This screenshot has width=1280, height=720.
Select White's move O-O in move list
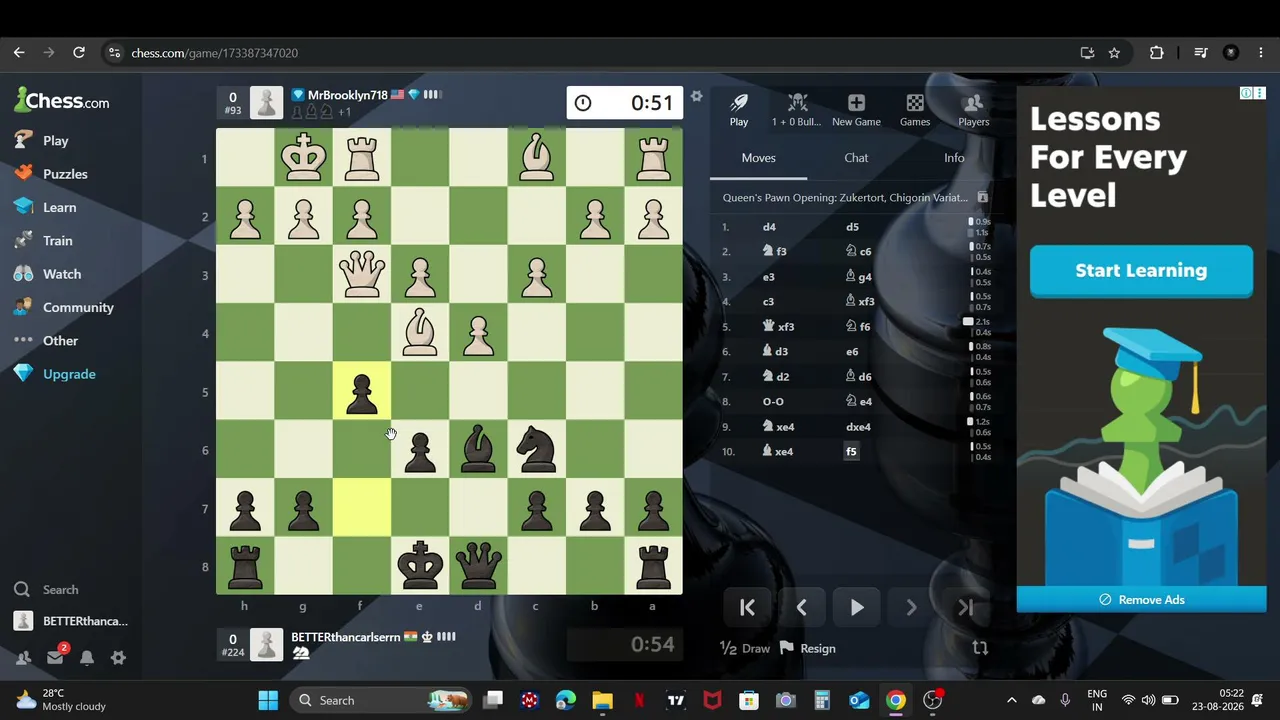(x=773, y=402)
